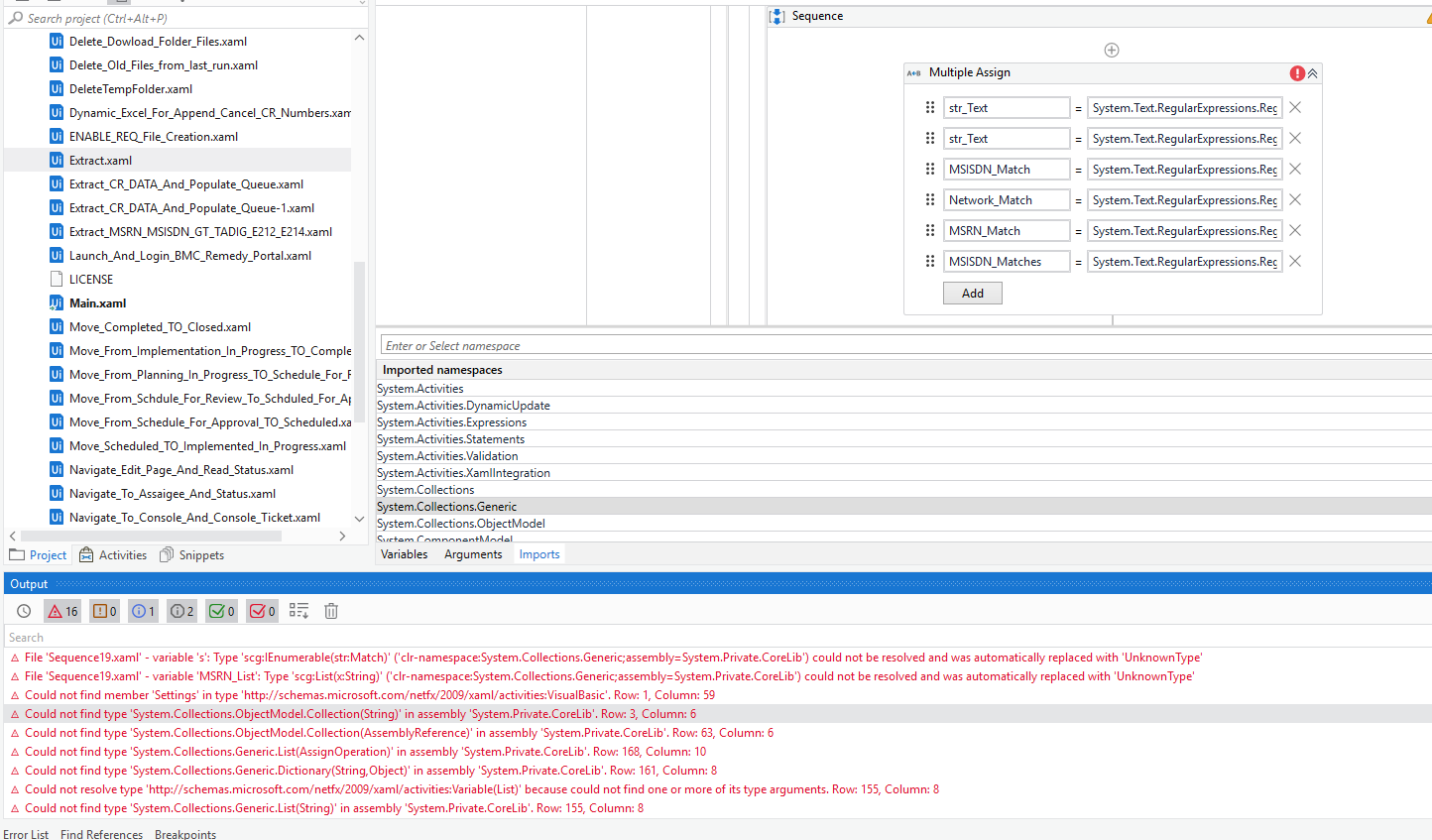Select Collection(String) type not found error
The width and height of the screenshot is (1432, 840).
[718, 714]
